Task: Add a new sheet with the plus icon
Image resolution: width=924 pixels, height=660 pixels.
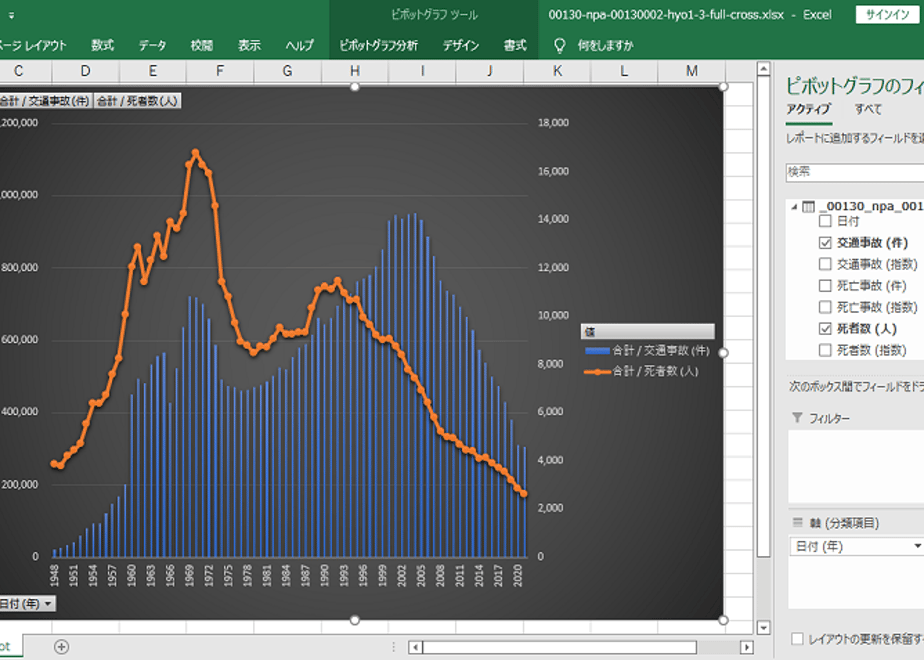Action: point(61,647)
